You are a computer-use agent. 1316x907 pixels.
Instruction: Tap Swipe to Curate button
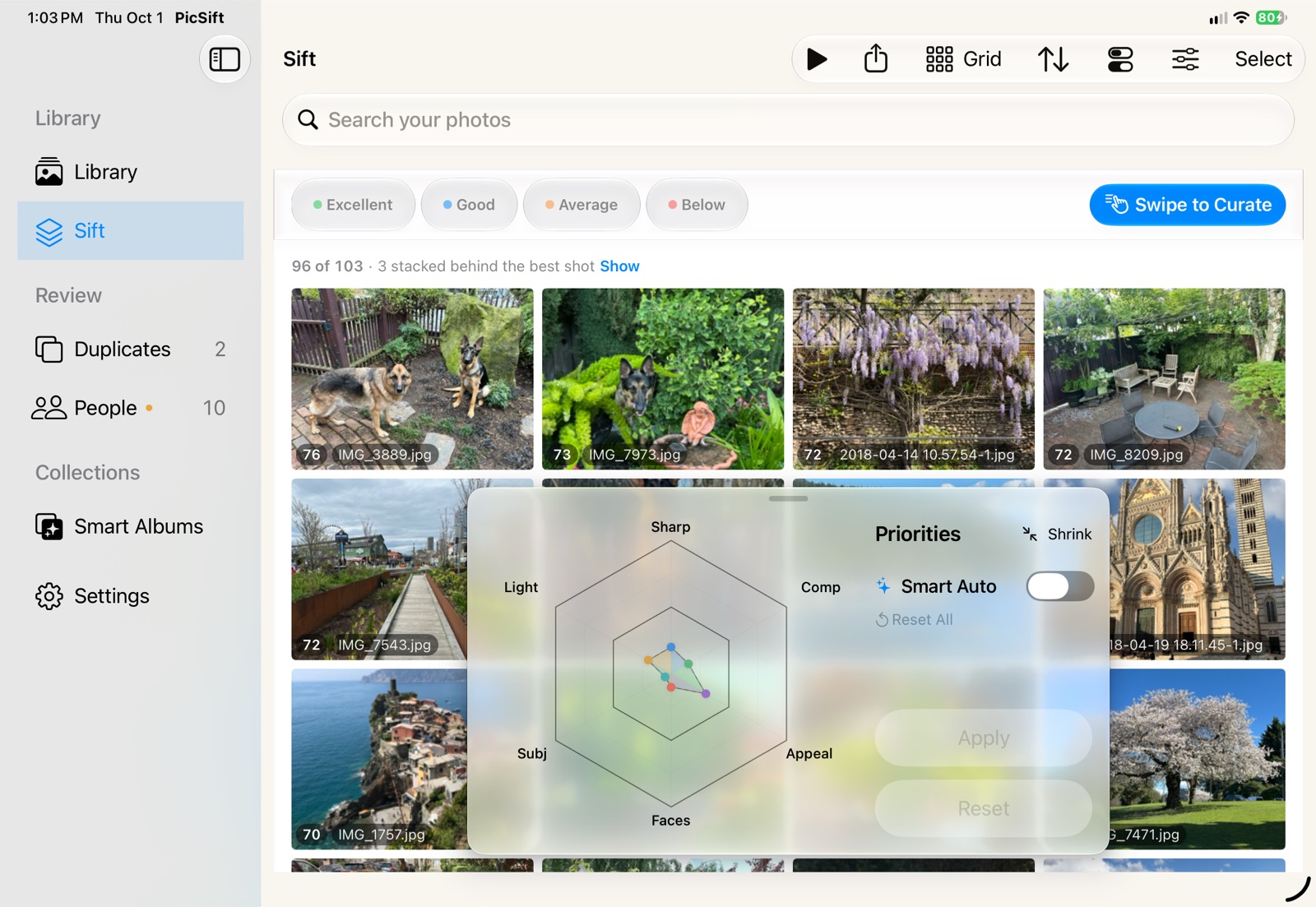click(1187, 205)
